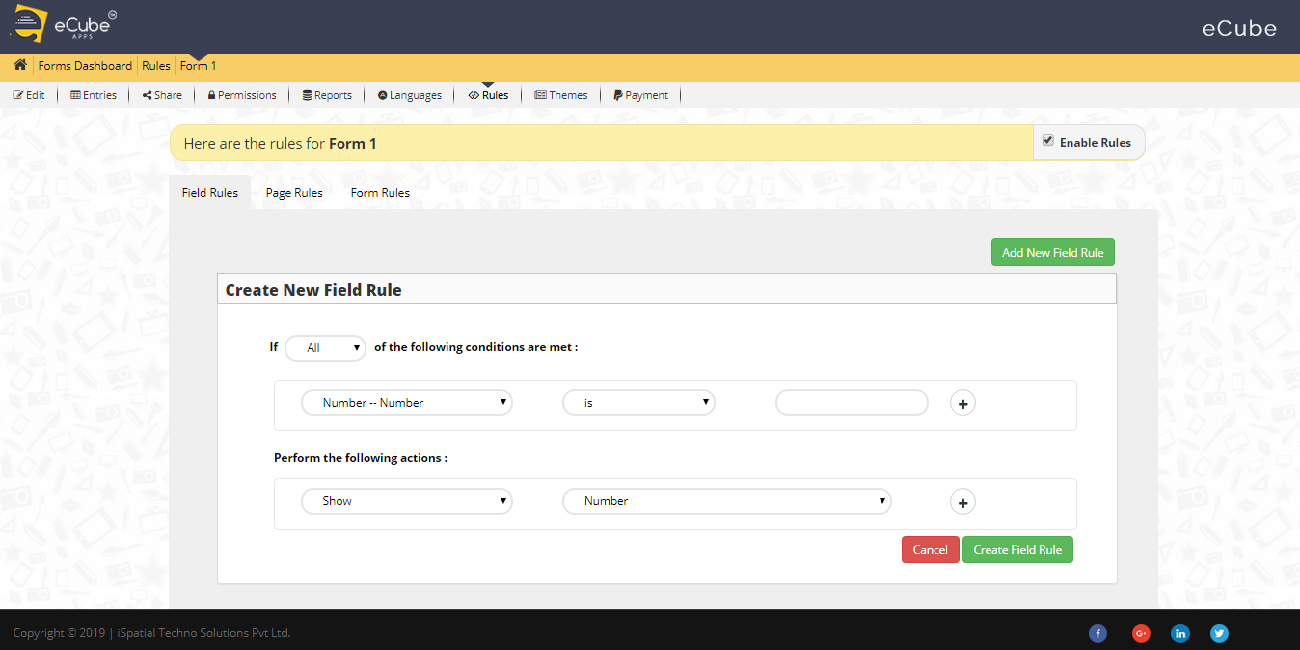
Task: Click the plus to add another condition
Action: (962, 403)
